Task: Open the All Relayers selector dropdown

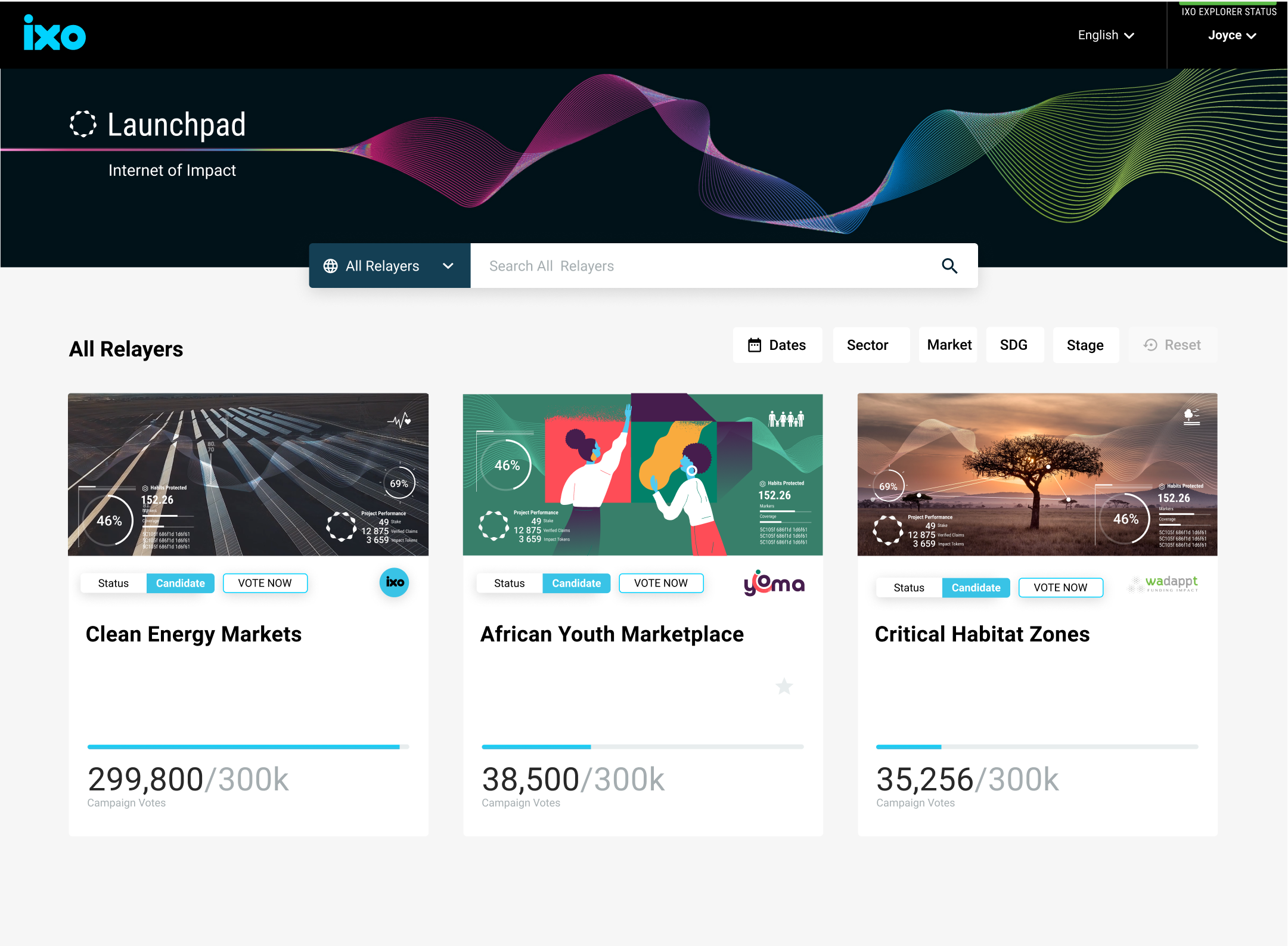Action: (x=389, y=266)
